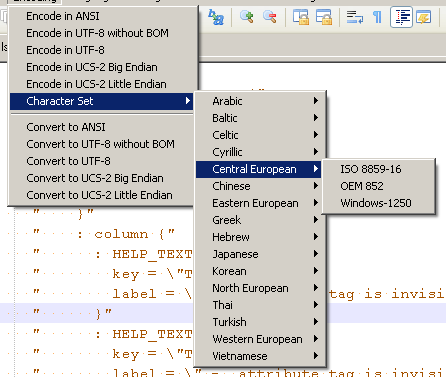Screen dimensions: 446x377
Task: Open the Thai character set submenu
Action: click(260, 305)
